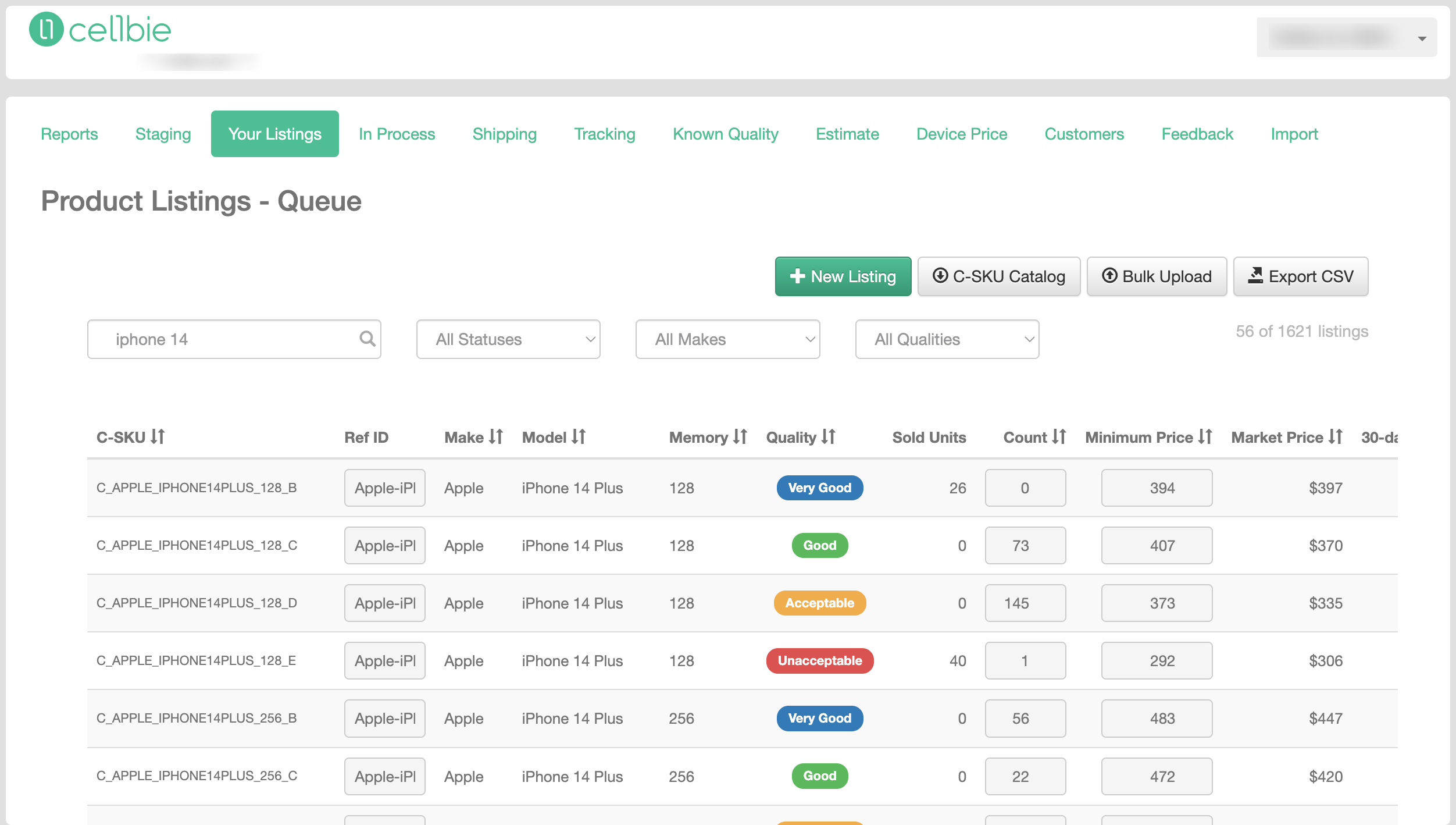This screenshot has width=1456, height=825.
Task: Open the account dropdown in header
Action: click(1347, 37)
